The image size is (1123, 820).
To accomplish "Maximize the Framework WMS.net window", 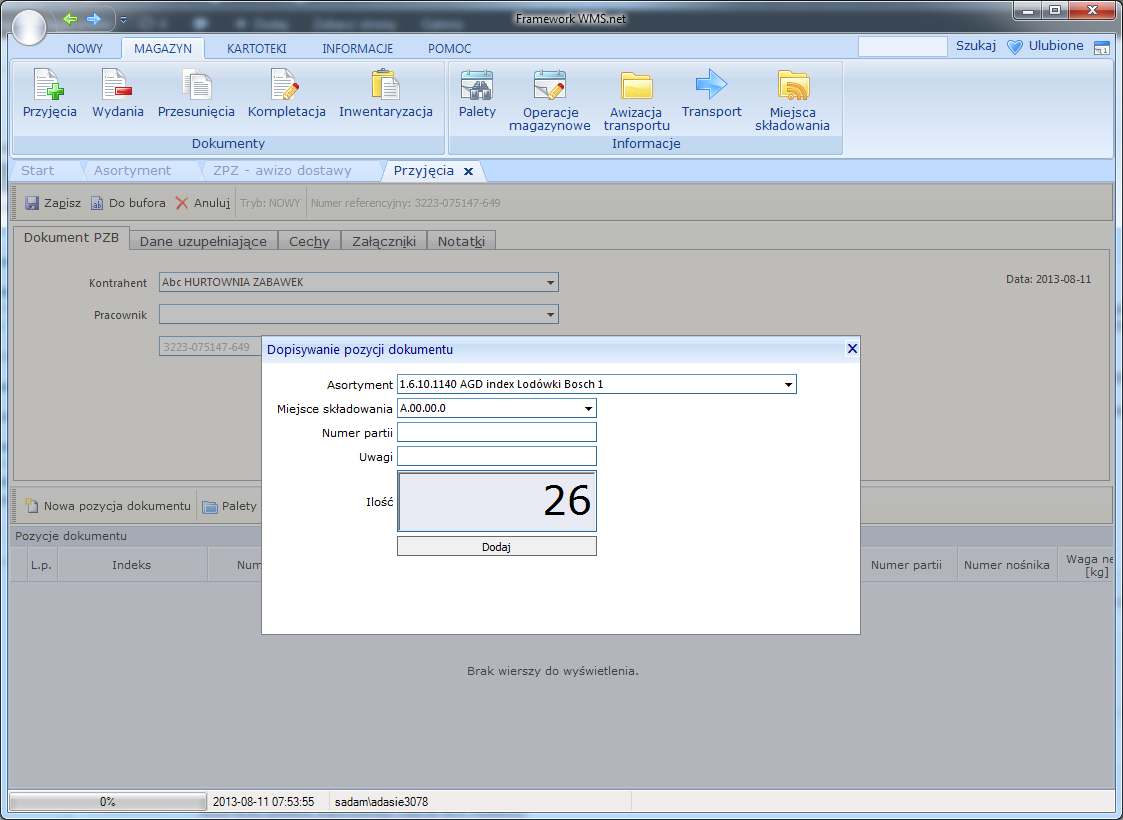I will (x=1054, y=11).
